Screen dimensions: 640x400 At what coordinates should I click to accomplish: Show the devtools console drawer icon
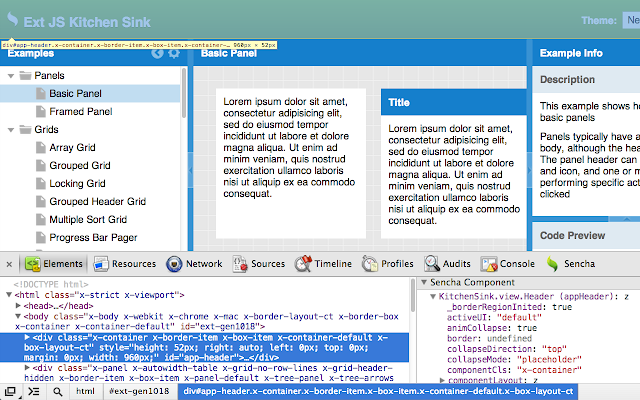click(x=34, y=391)
